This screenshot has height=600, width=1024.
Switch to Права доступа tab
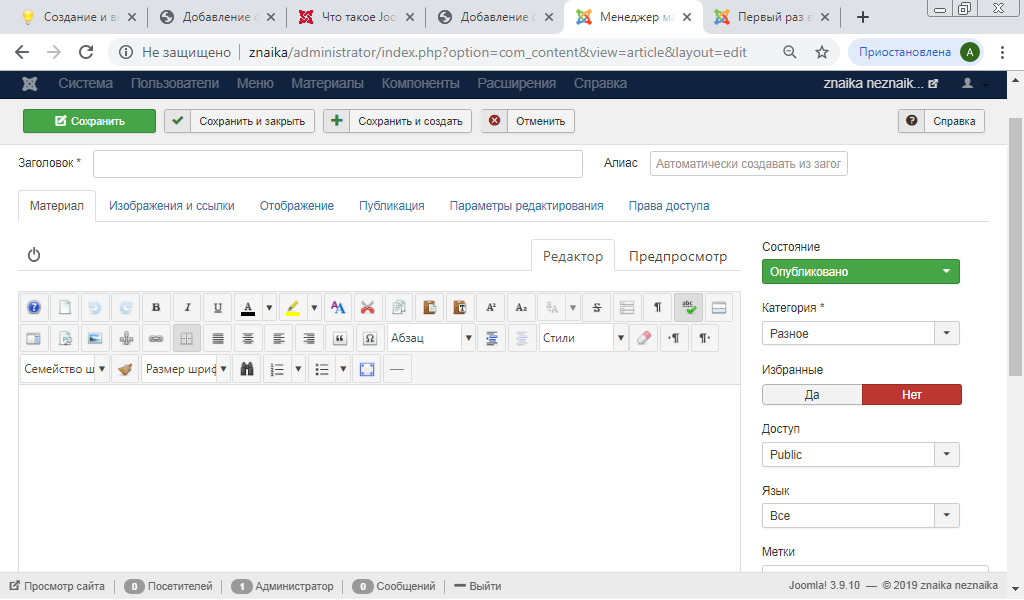click(x=669, y=206)
